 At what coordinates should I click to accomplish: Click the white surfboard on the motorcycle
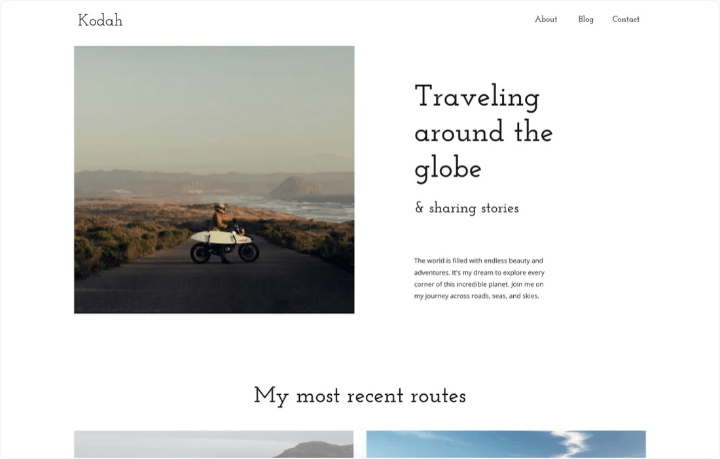[212, 238]
